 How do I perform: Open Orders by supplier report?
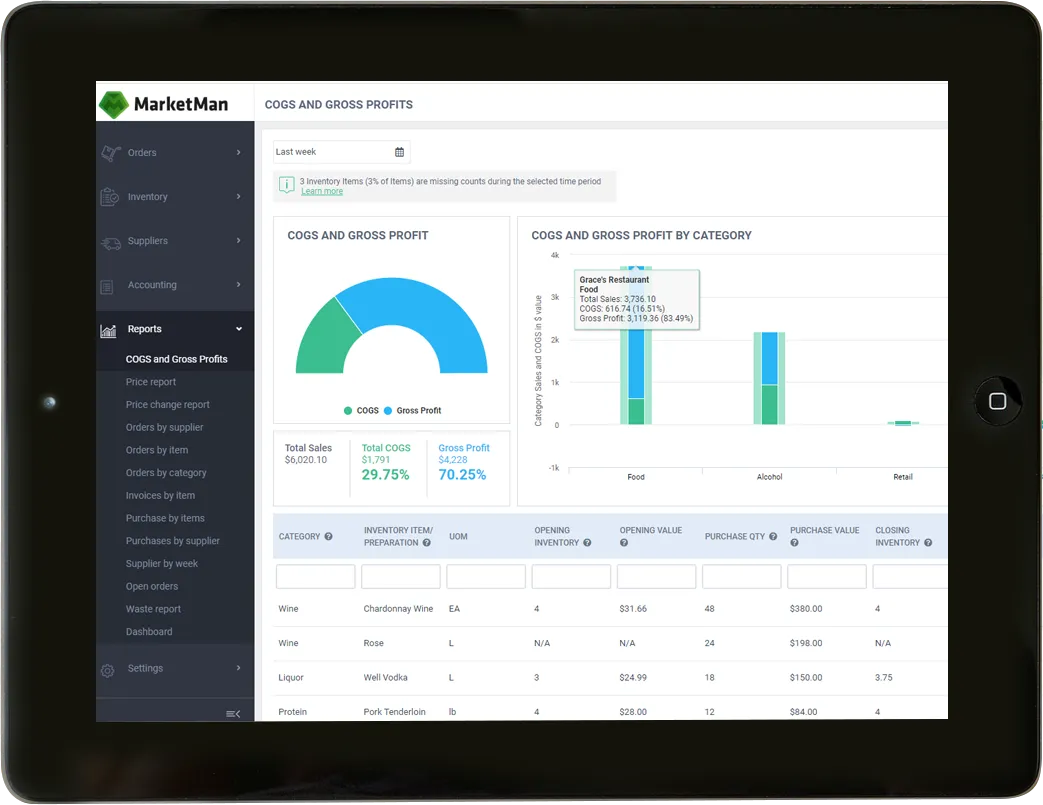pyautogui.click(x=164, y=427)
